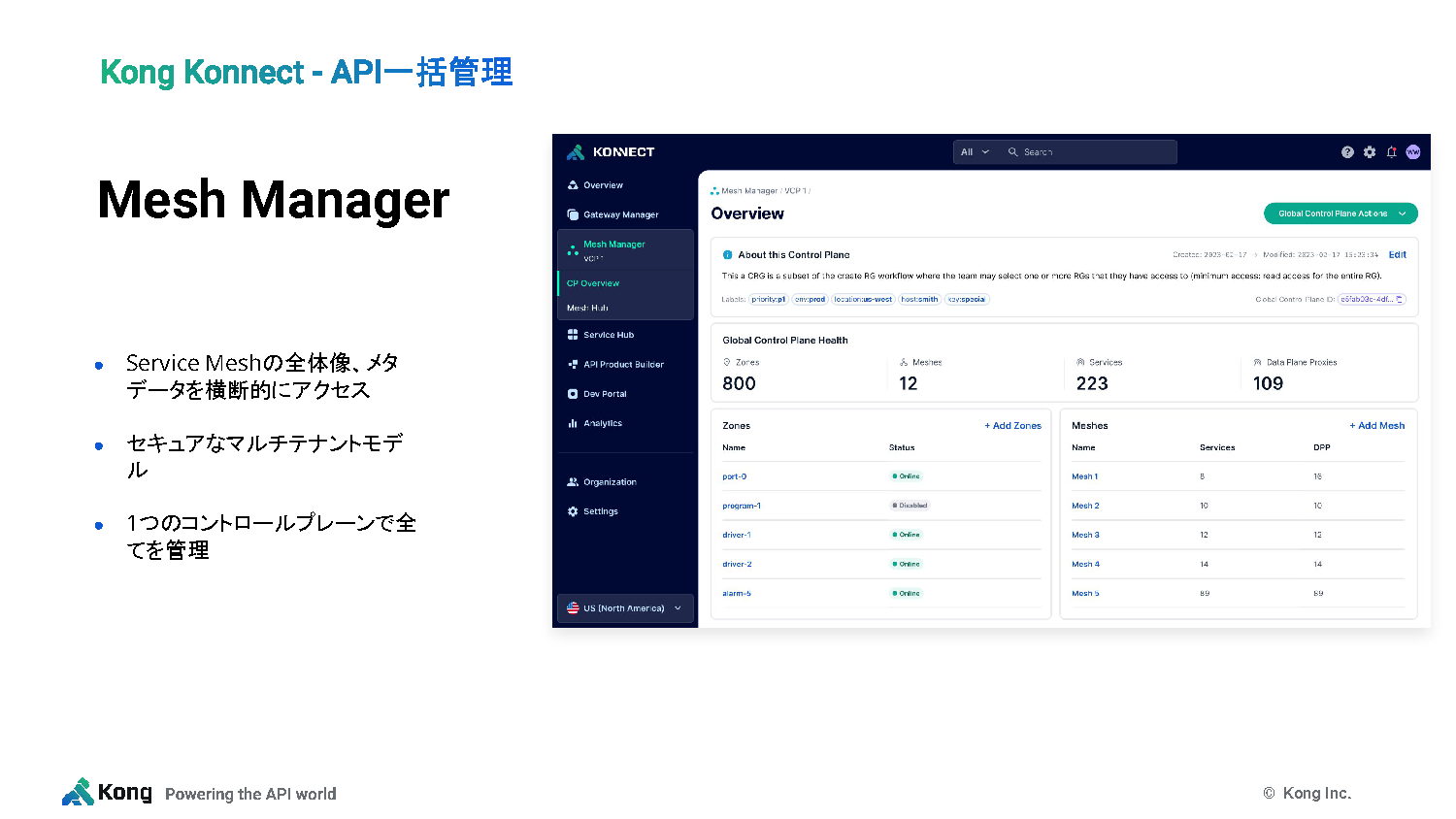The image size is (1456, 819).
Task: Open Analytics in the sidebar
Action: [x=603, y=423]
